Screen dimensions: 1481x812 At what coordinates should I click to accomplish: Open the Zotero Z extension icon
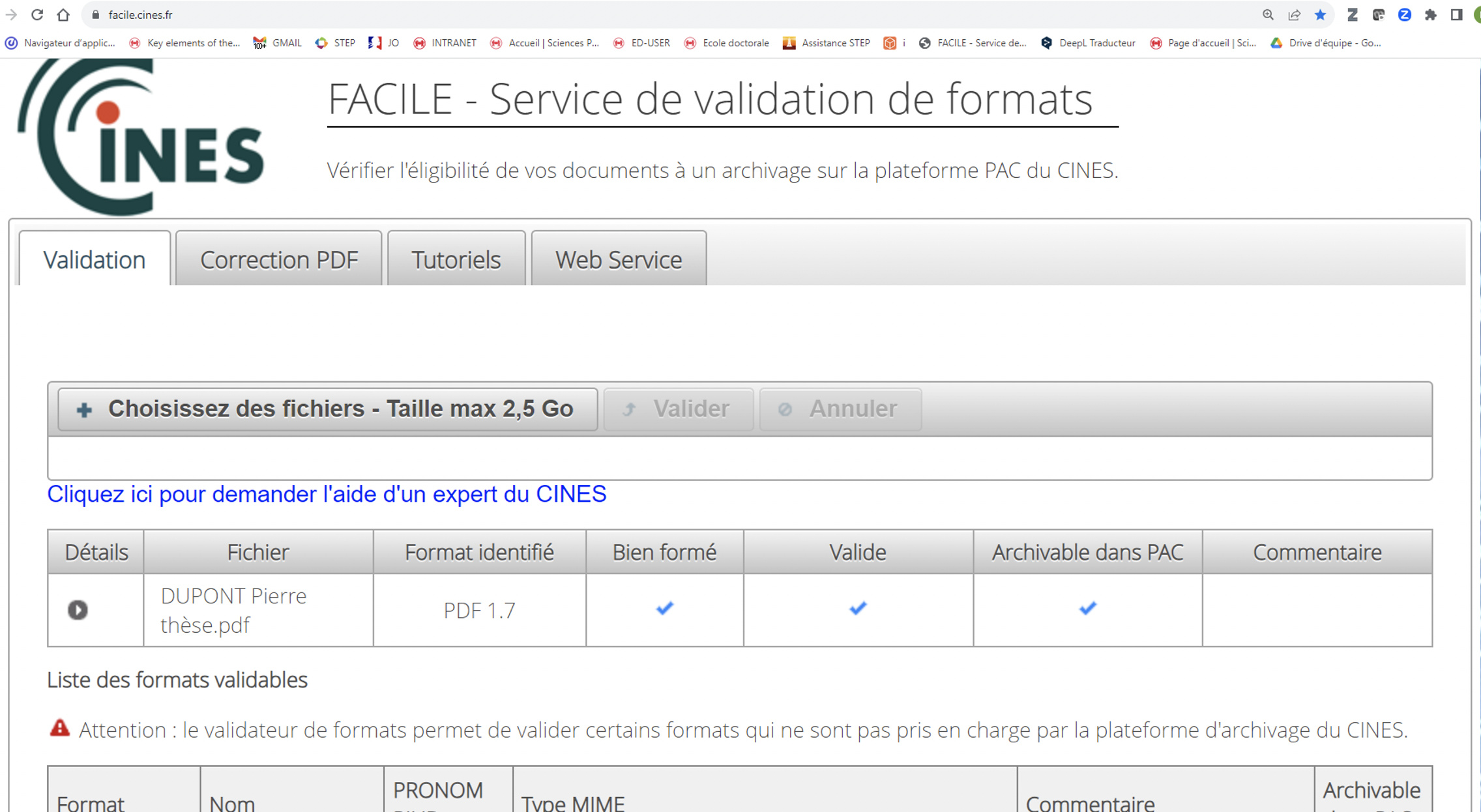(1353, 14)
